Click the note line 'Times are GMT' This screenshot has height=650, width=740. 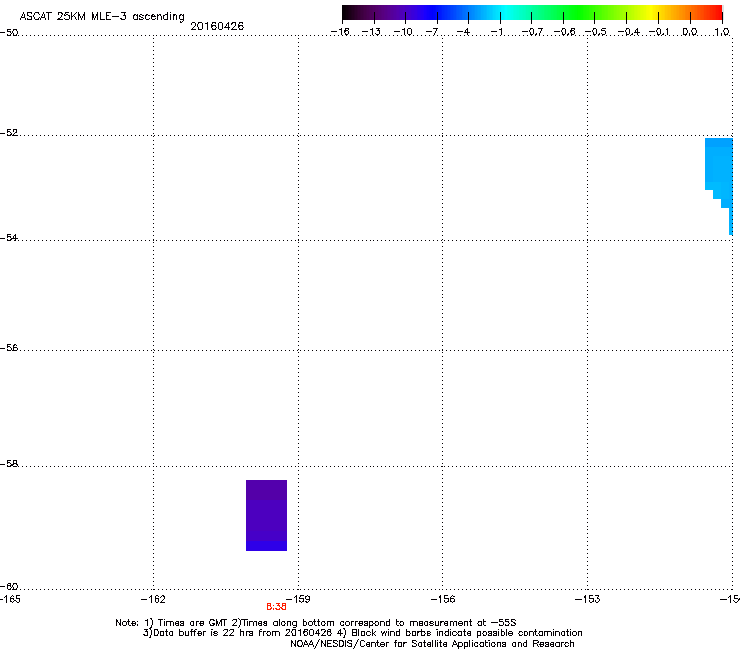click(x=316, y=623)
